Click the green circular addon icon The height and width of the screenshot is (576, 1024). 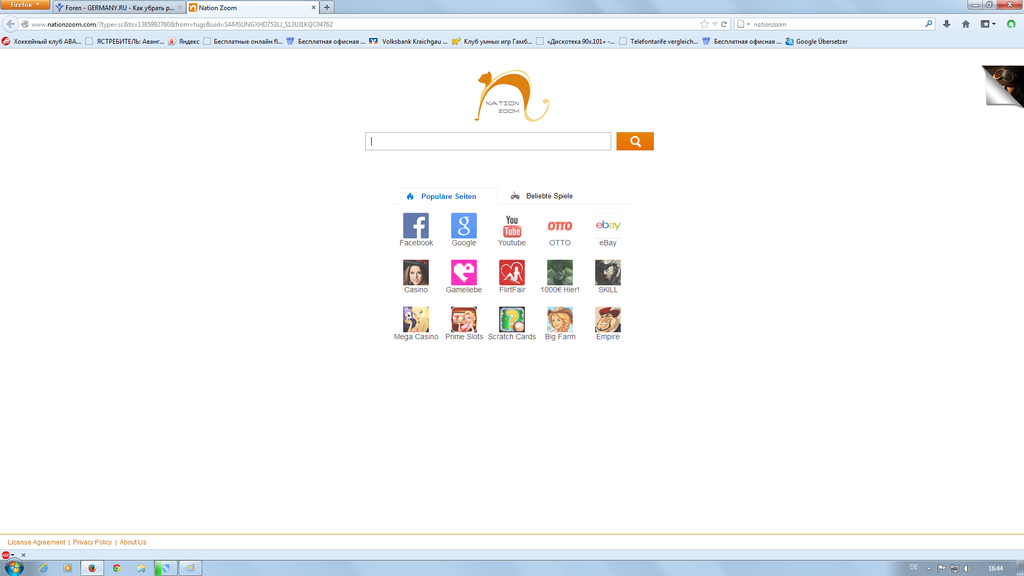[x=1011, y=24]
